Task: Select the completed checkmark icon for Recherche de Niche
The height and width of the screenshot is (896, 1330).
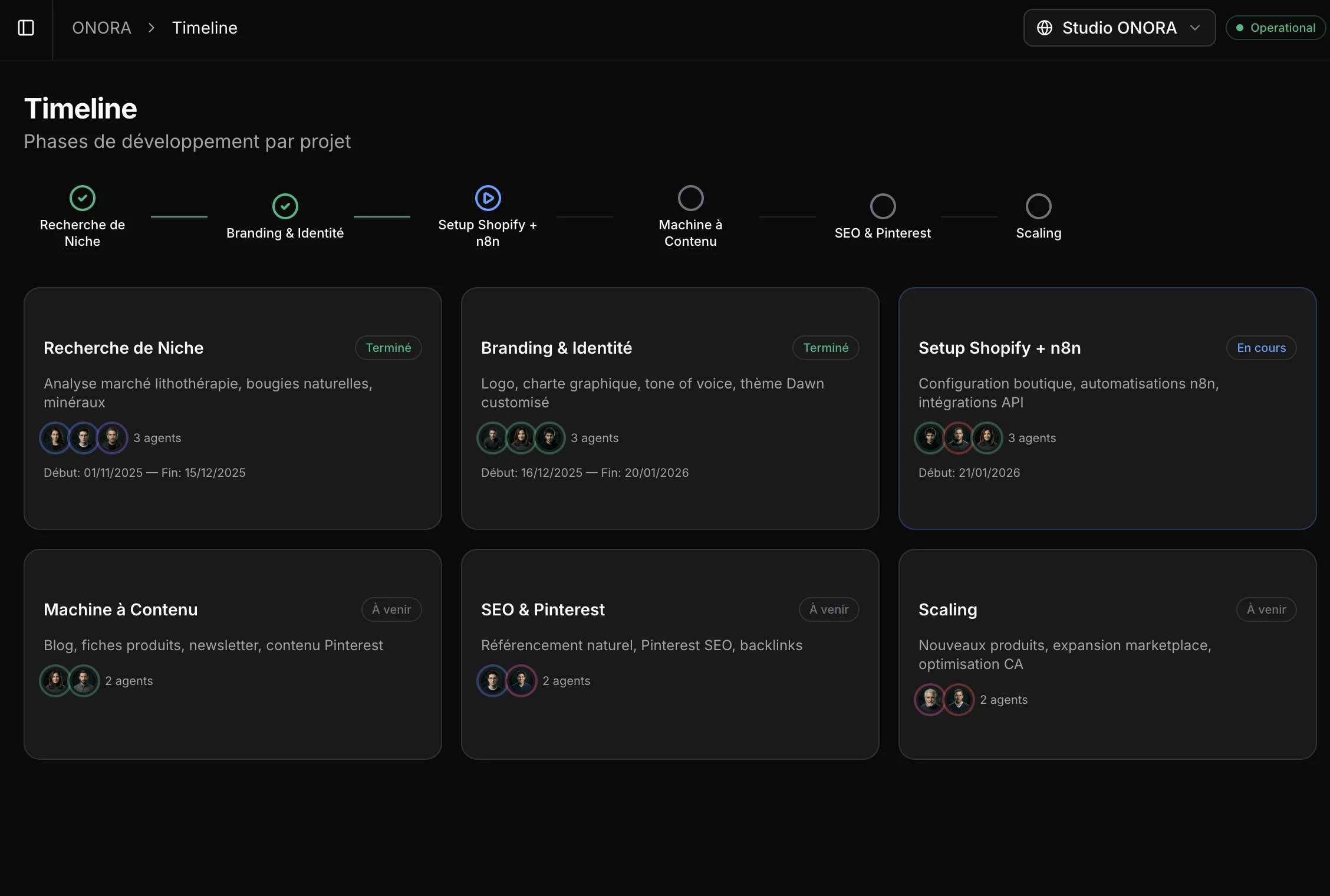Action: click(x=83, y=197)
